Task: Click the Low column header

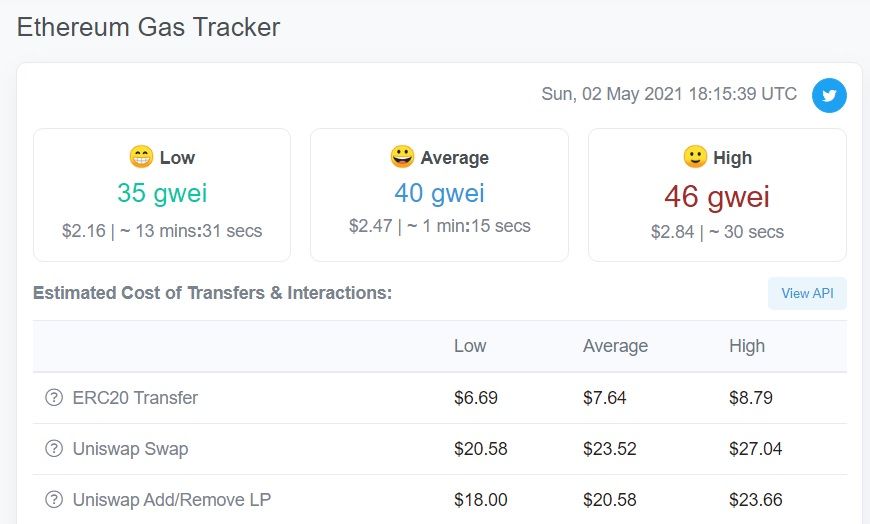Action: (x=470, y=346)
